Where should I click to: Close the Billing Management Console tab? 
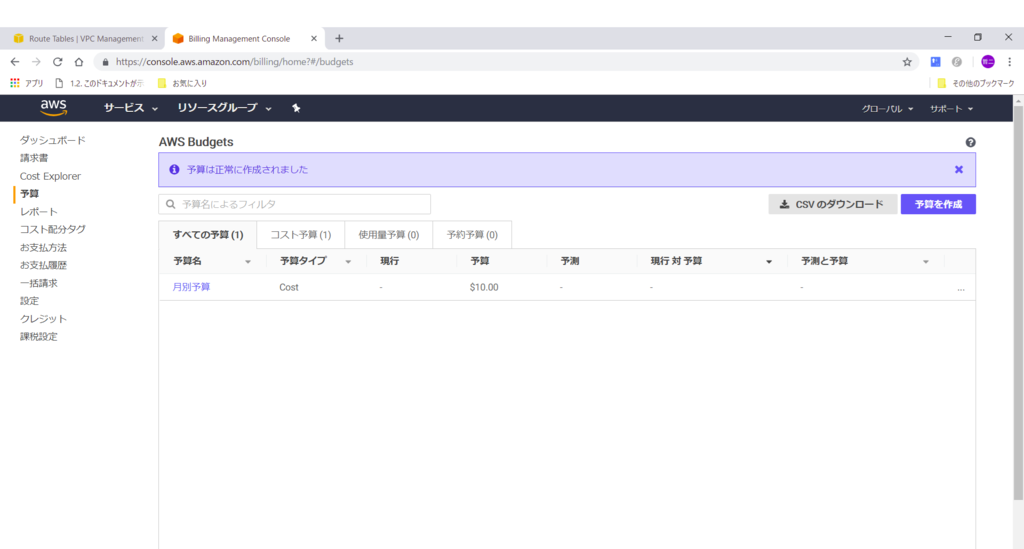pos(314,39)
